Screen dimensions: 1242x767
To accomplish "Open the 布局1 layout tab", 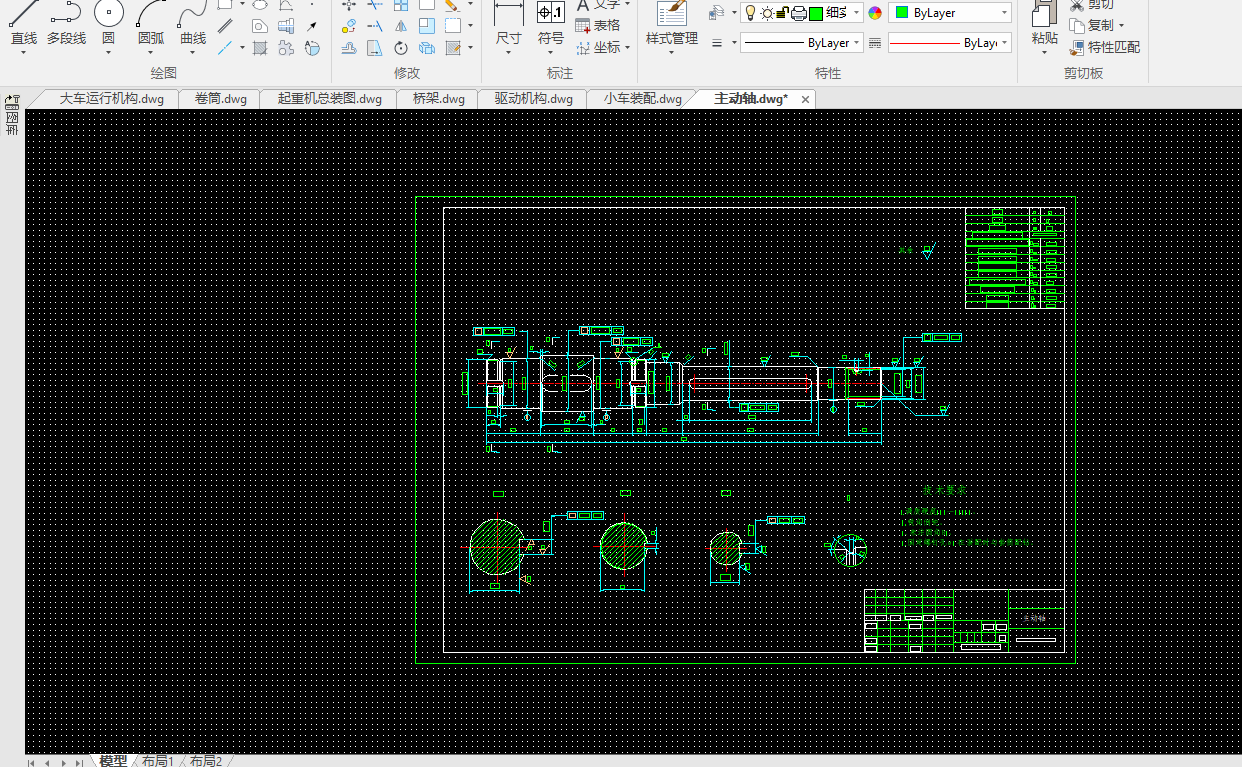I will pyautogui.click(x=158, y=761).
